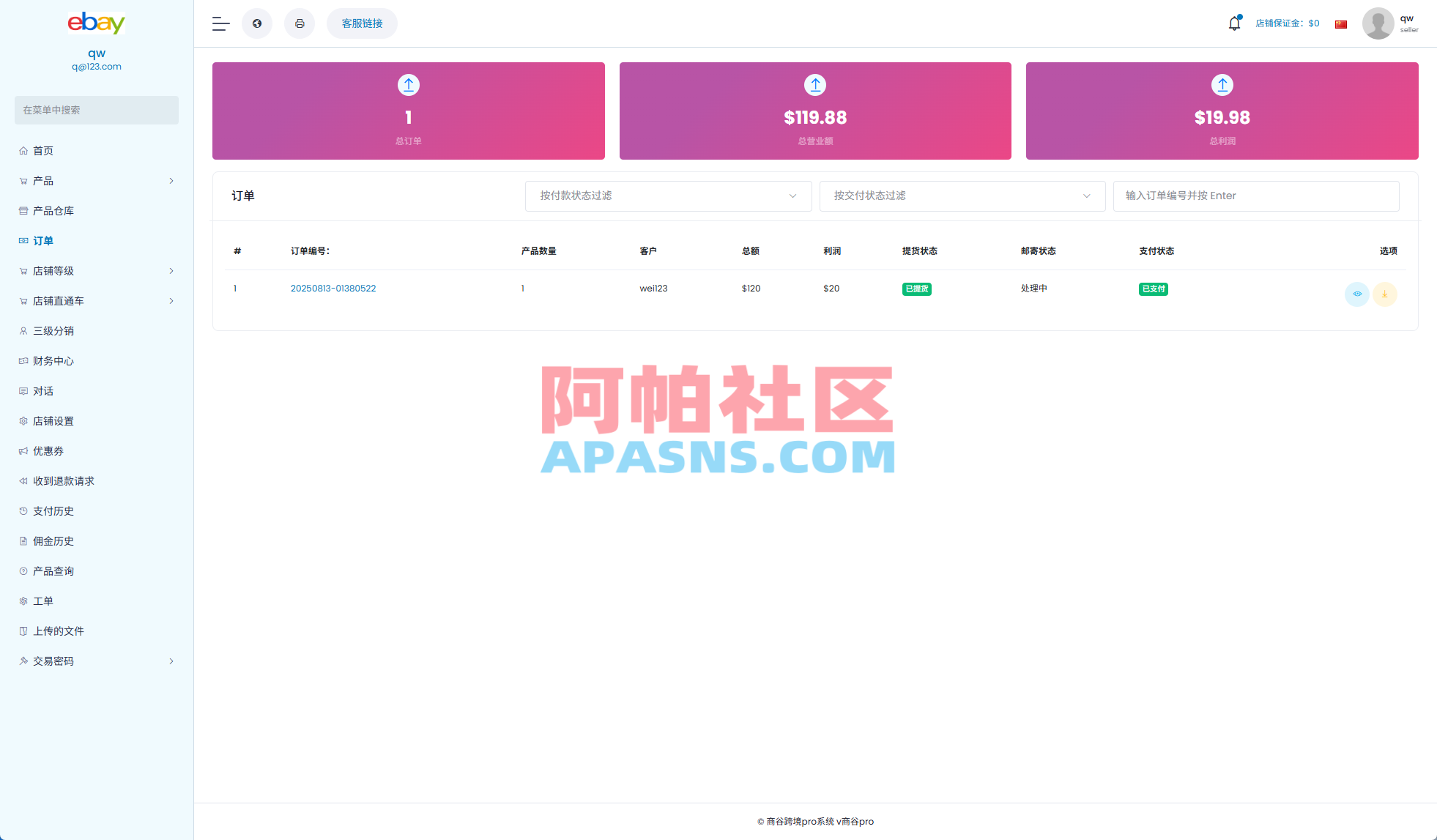Click the pink 总订单 statistics card
This screenshot has width=1437, height=840.
point(408,111)
